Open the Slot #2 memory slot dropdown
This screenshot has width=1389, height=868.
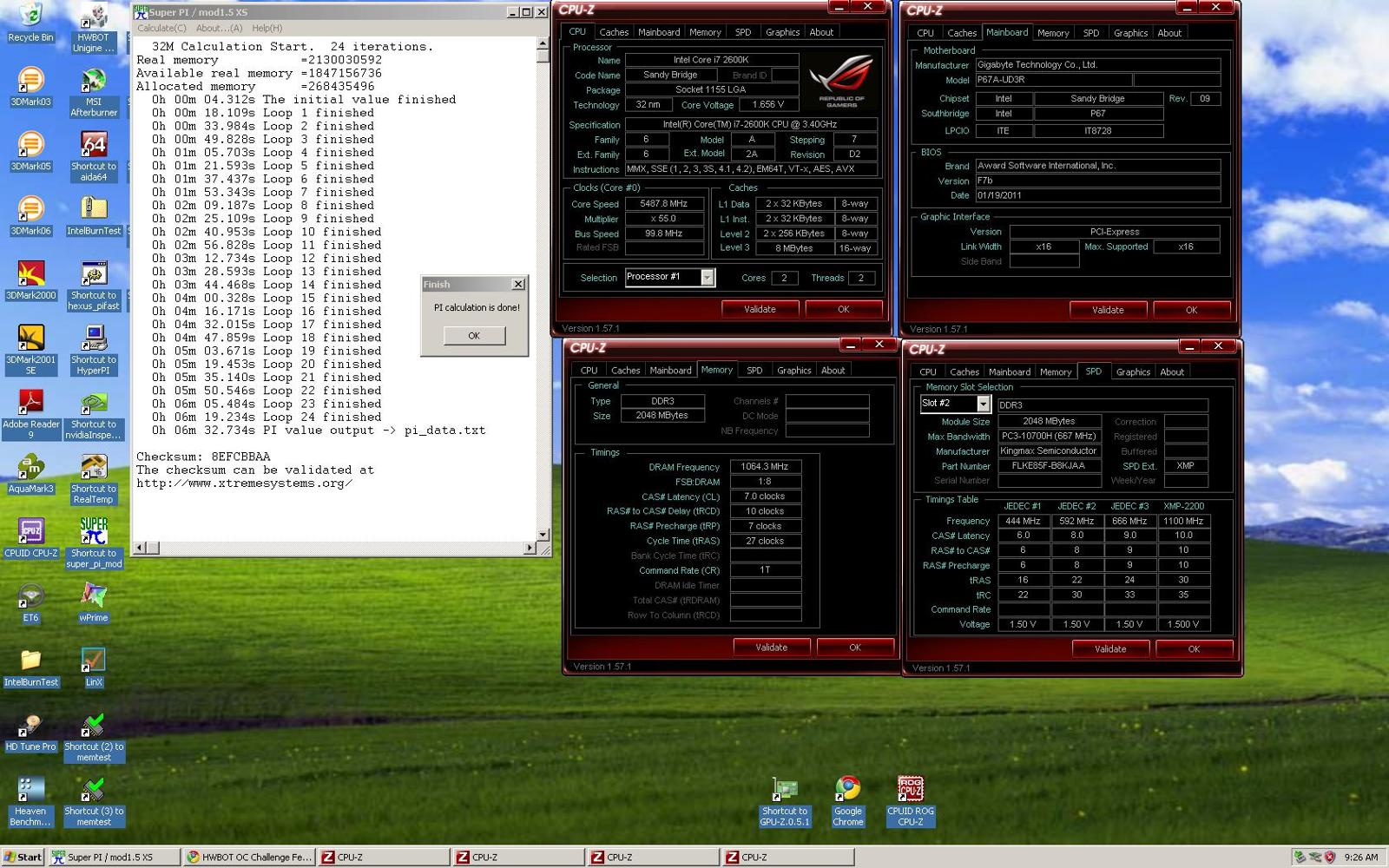[x=983, y=404]
